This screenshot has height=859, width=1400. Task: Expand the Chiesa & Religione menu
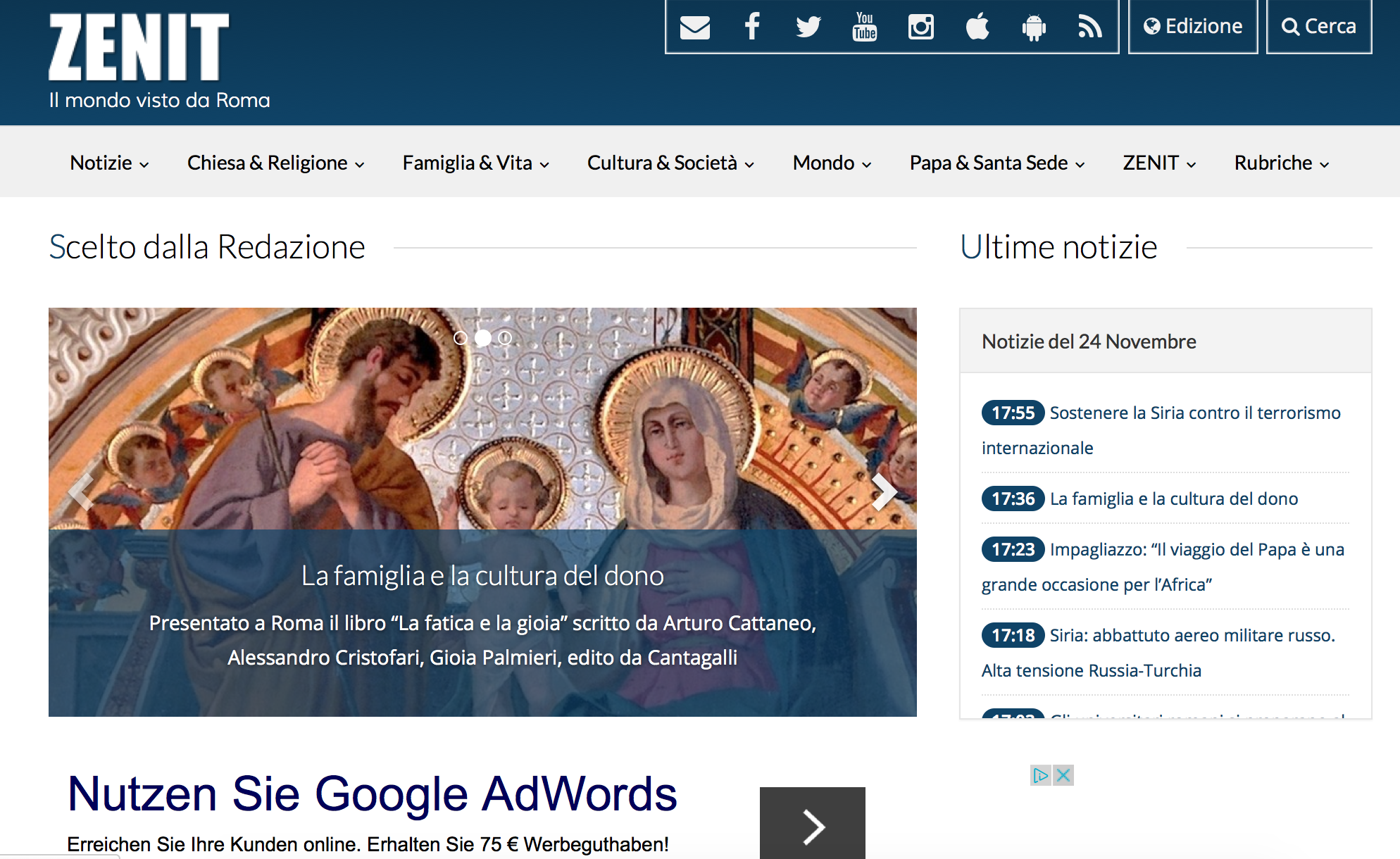point(275,163)
